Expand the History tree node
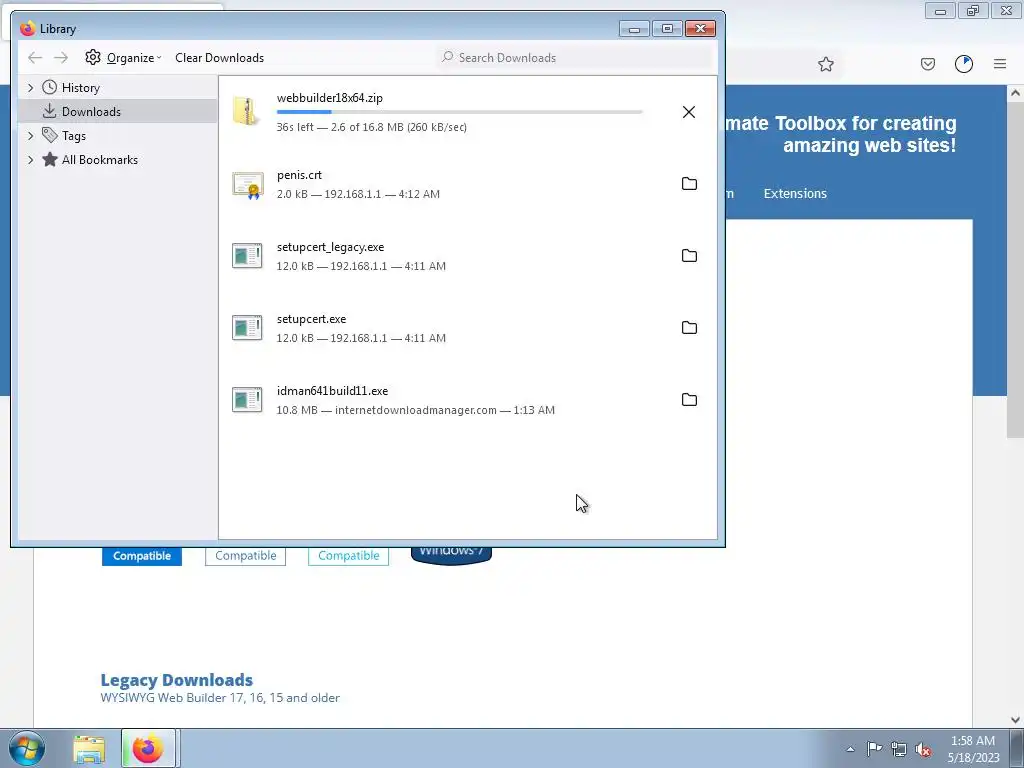The image size is (1024, 768). point(30,88)
